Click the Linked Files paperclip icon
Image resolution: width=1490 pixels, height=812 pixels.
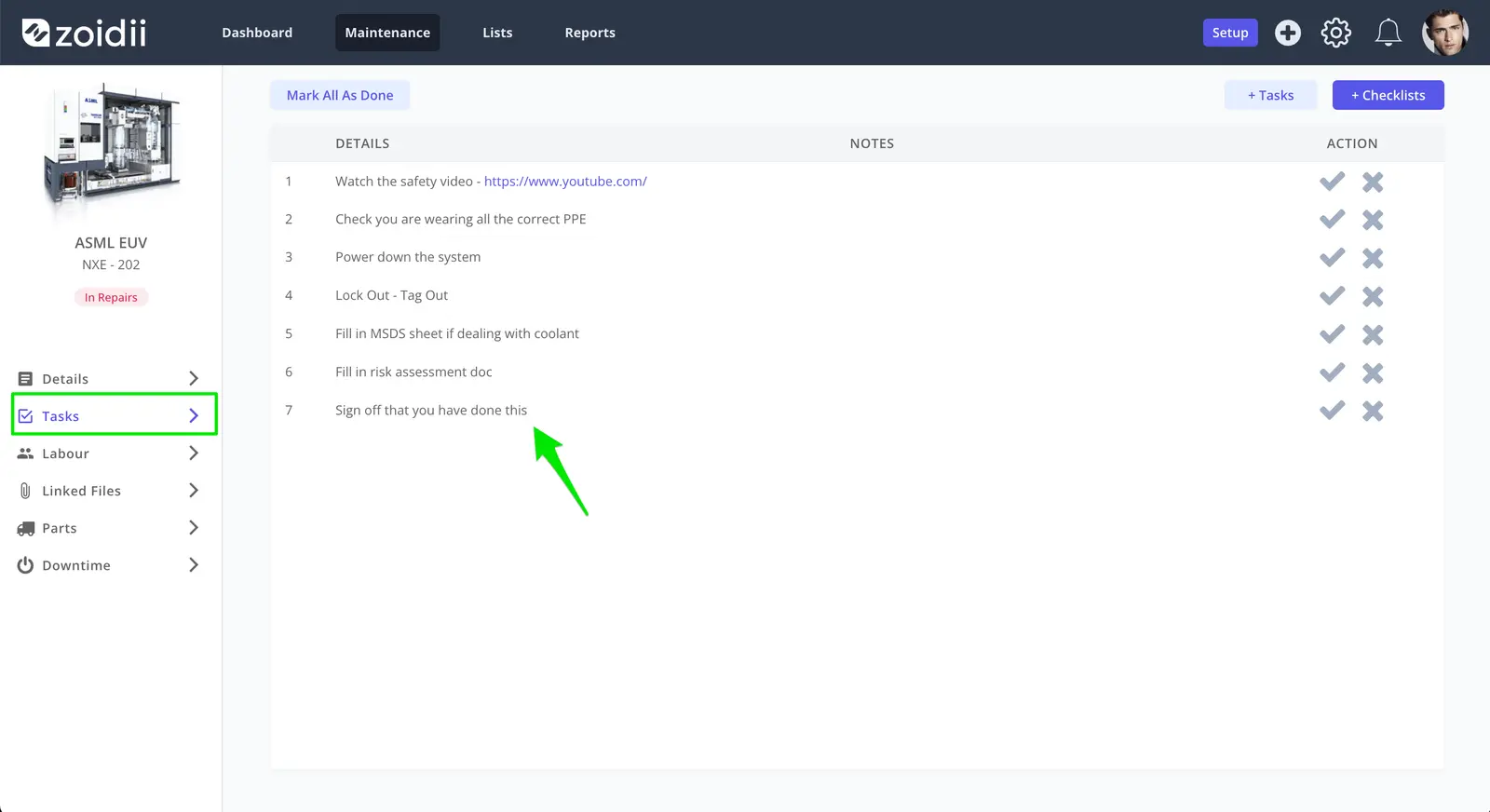pos(25,491)
